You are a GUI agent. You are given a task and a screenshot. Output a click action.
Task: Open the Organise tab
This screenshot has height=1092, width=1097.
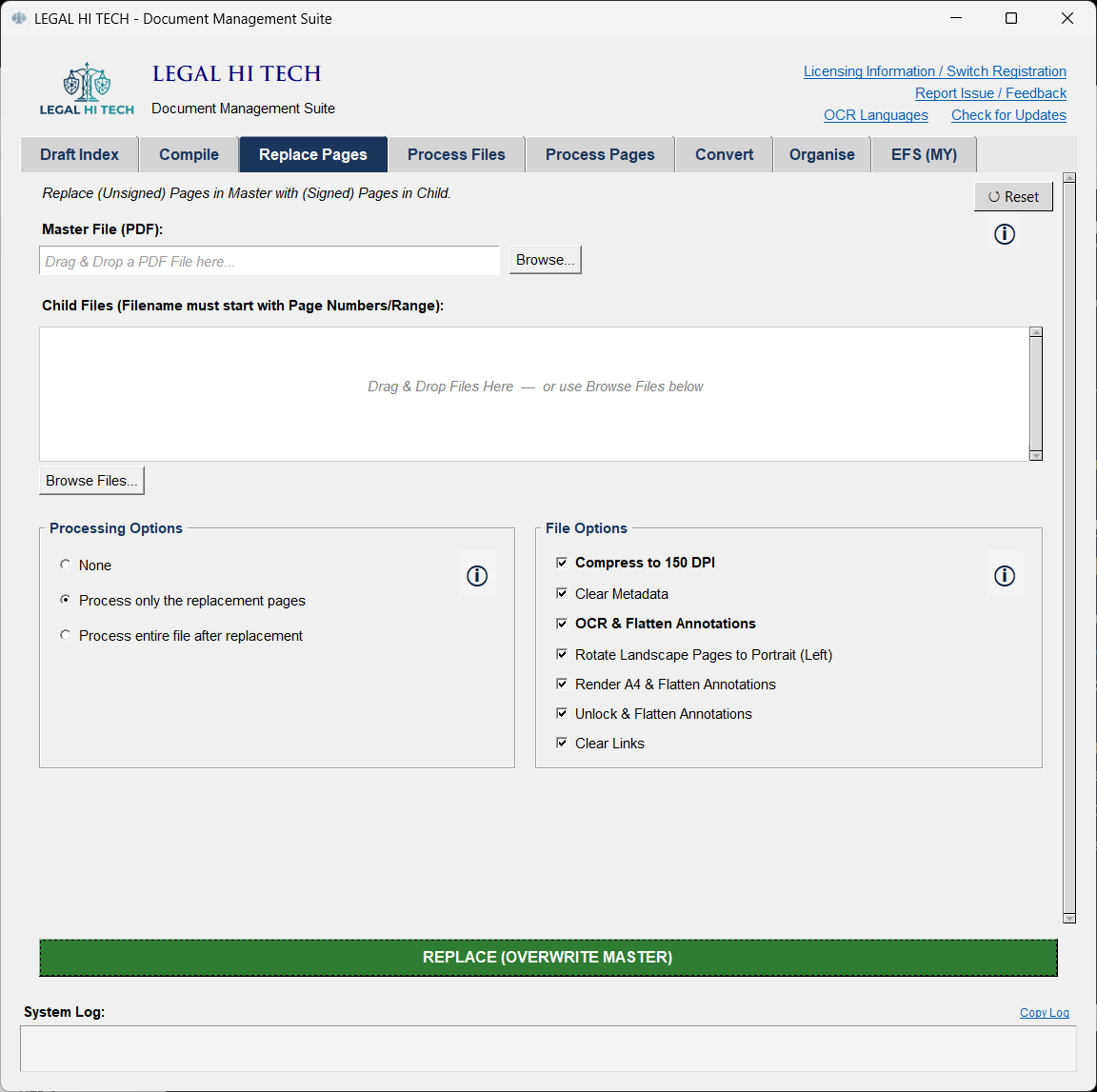[x=822, y=154]
